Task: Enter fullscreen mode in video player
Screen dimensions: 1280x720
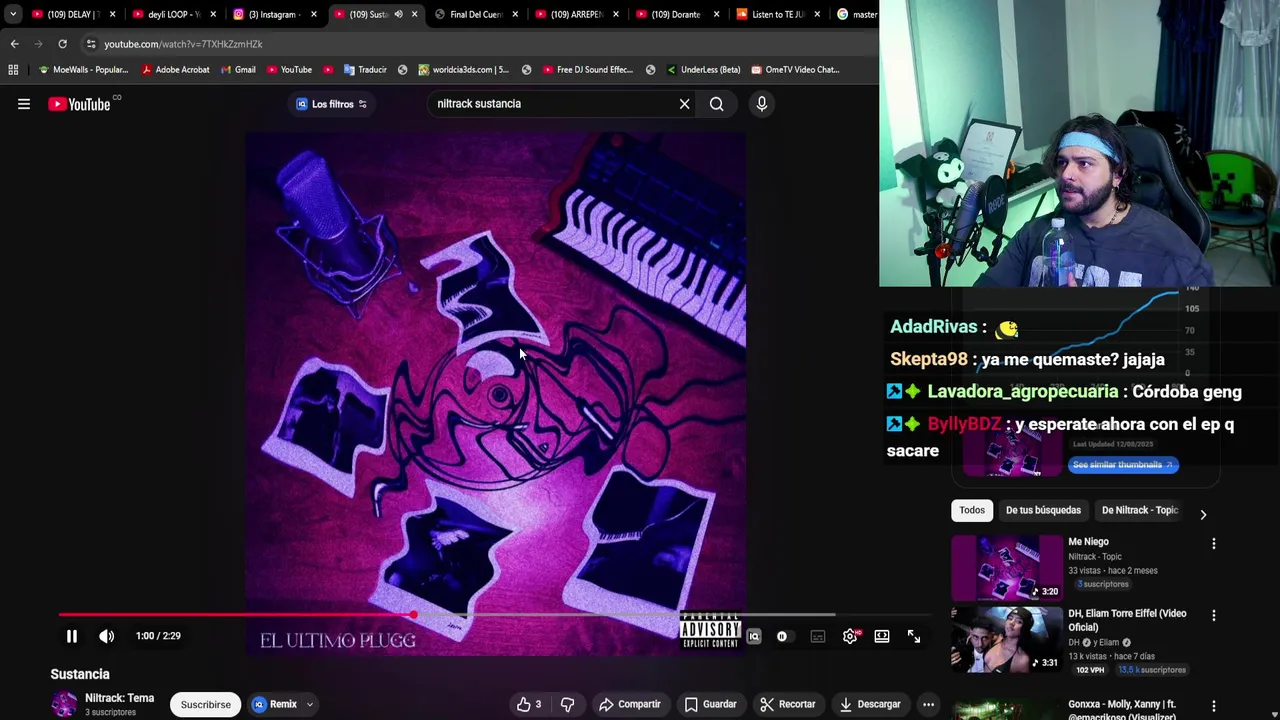Action: (914, 636)
